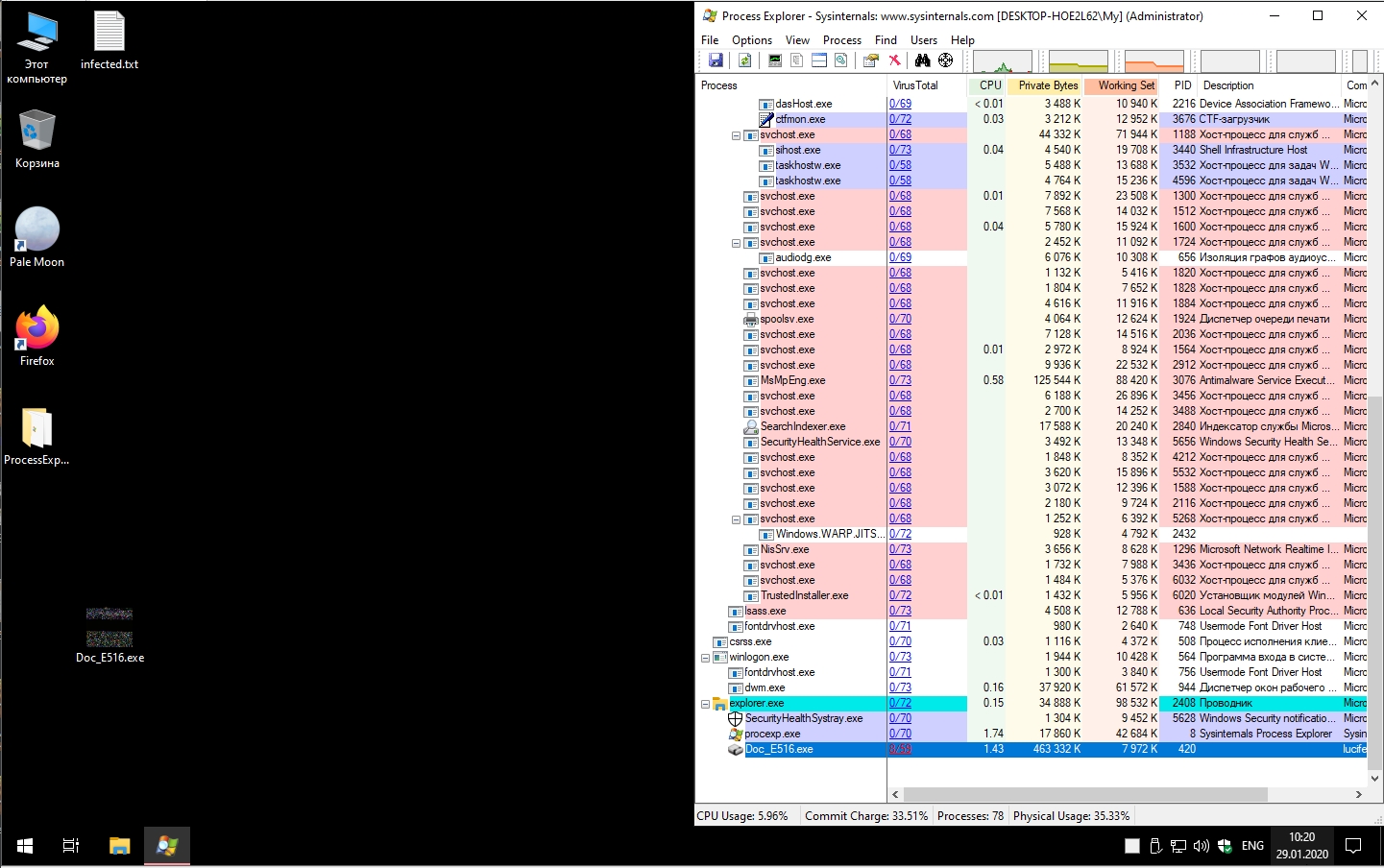1384x868 pixels.
Task: Sort by the Private Bytes column header
Action: click(x=1045, y=85)
